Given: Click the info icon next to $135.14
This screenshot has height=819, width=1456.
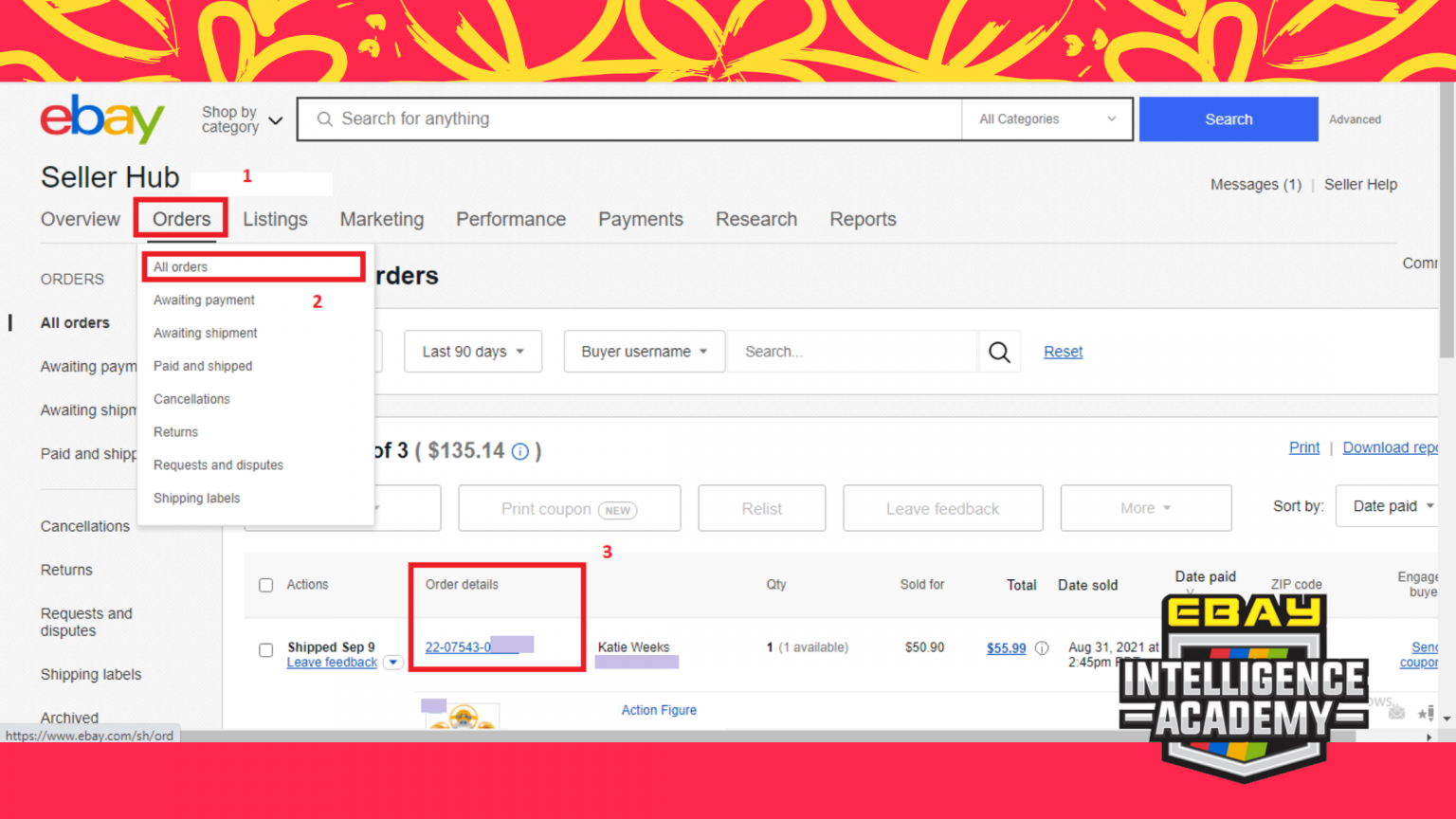Looking at the screenshot, I should [x=520, y=452].
